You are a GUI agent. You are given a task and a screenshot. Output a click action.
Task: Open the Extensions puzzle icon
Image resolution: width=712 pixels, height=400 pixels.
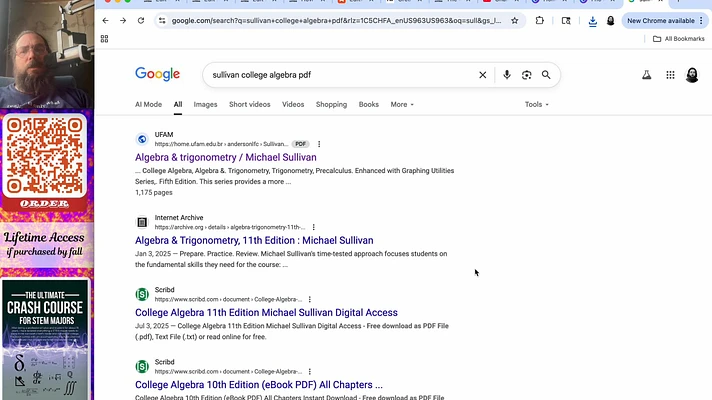[539, 20]
